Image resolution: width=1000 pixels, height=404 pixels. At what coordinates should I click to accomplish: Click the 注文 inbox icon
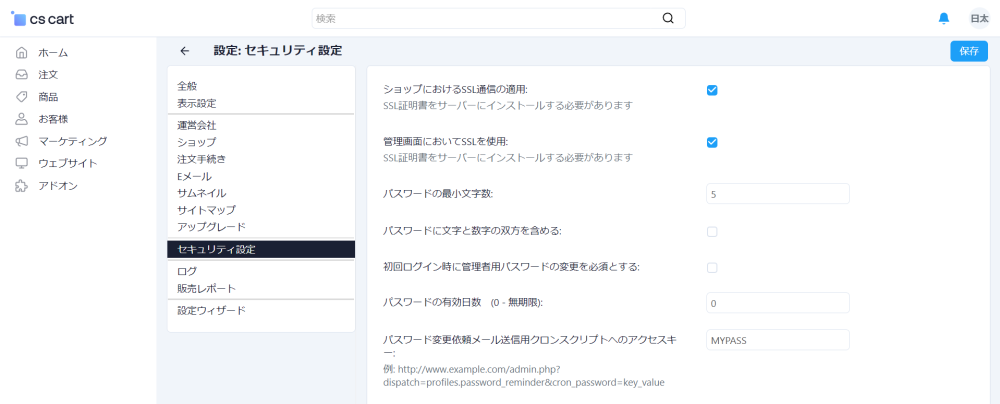22,75
